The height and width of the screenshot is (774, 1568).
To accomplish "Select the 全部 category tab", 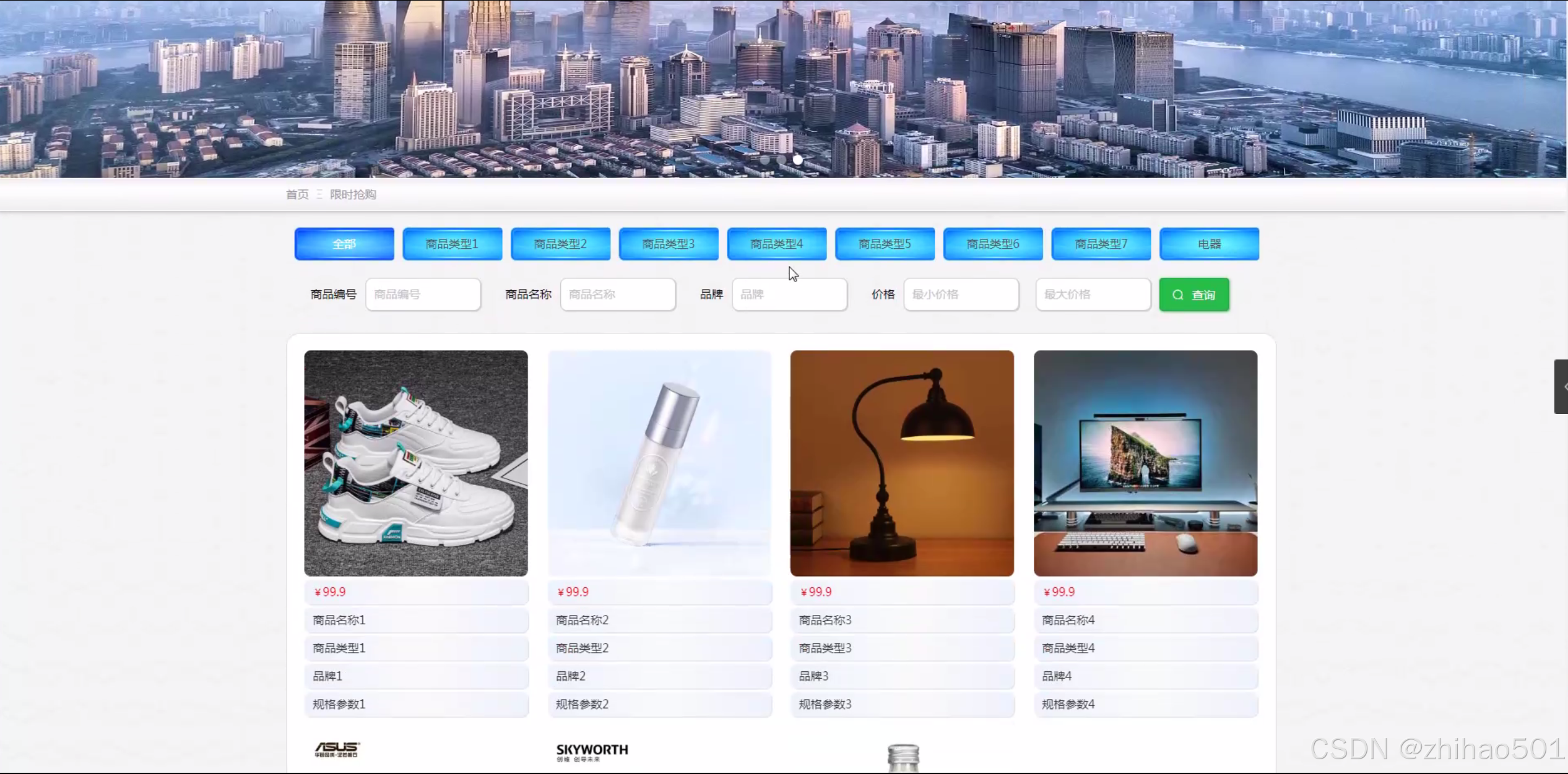I will [344, 244].
